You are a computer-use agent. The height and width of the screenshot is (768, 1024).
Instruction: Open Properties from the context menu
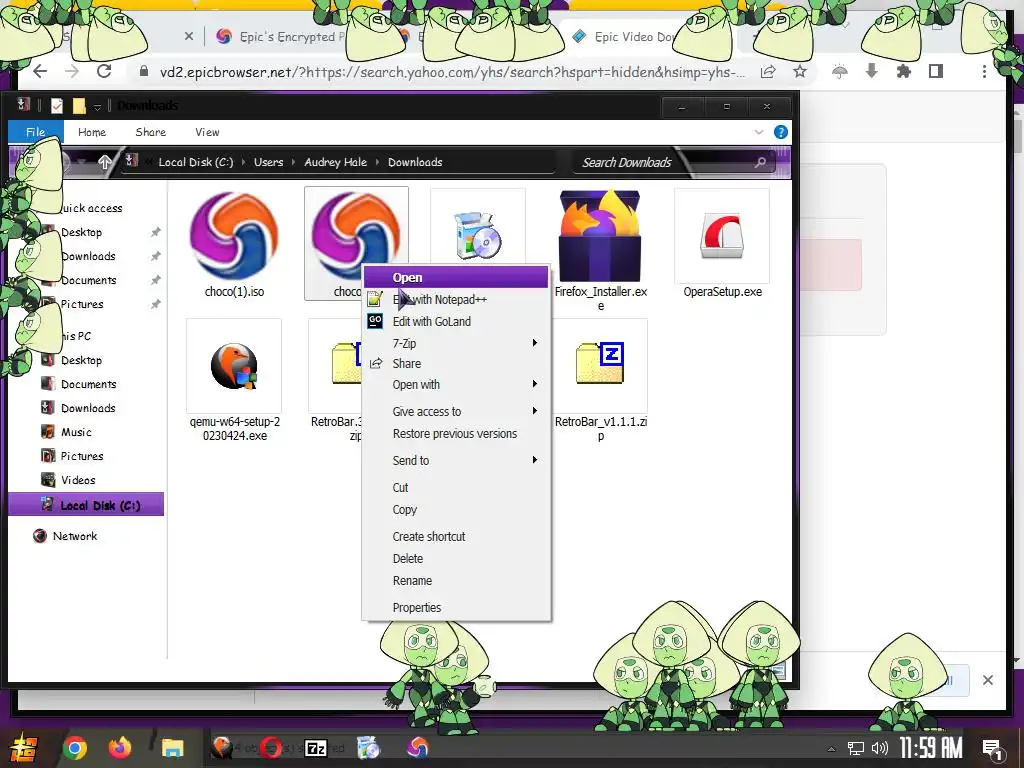coord(456,608)
